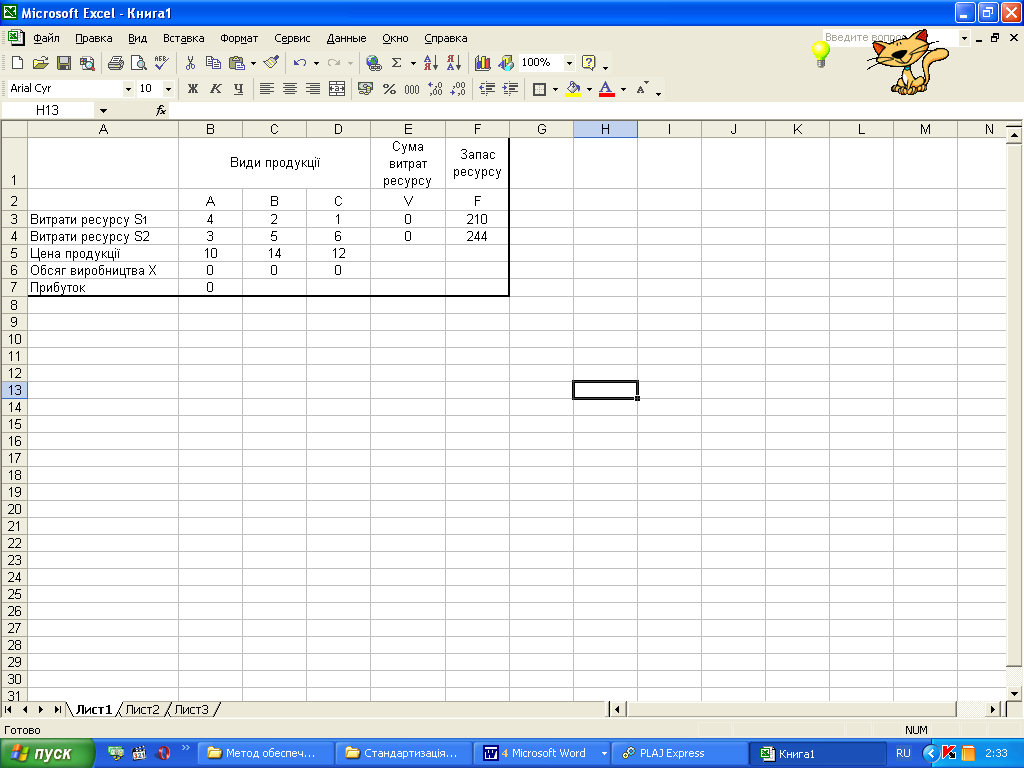Viewport: 1024px width, 768px height.
Task: Paste from clipboard icon
Action: coord(236,63)
